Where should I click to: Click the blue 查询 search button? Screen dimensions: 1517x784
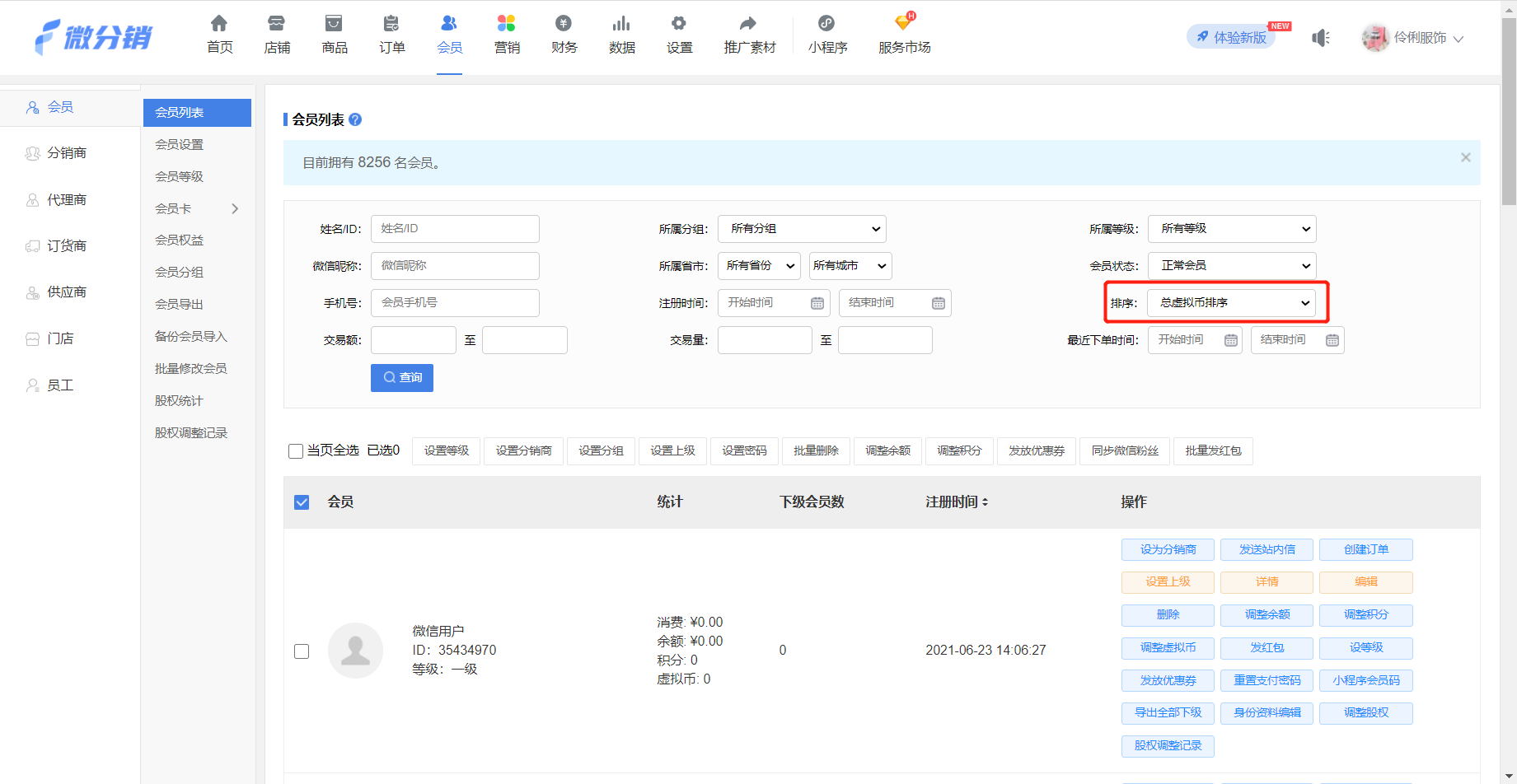[x=402, y=378]
